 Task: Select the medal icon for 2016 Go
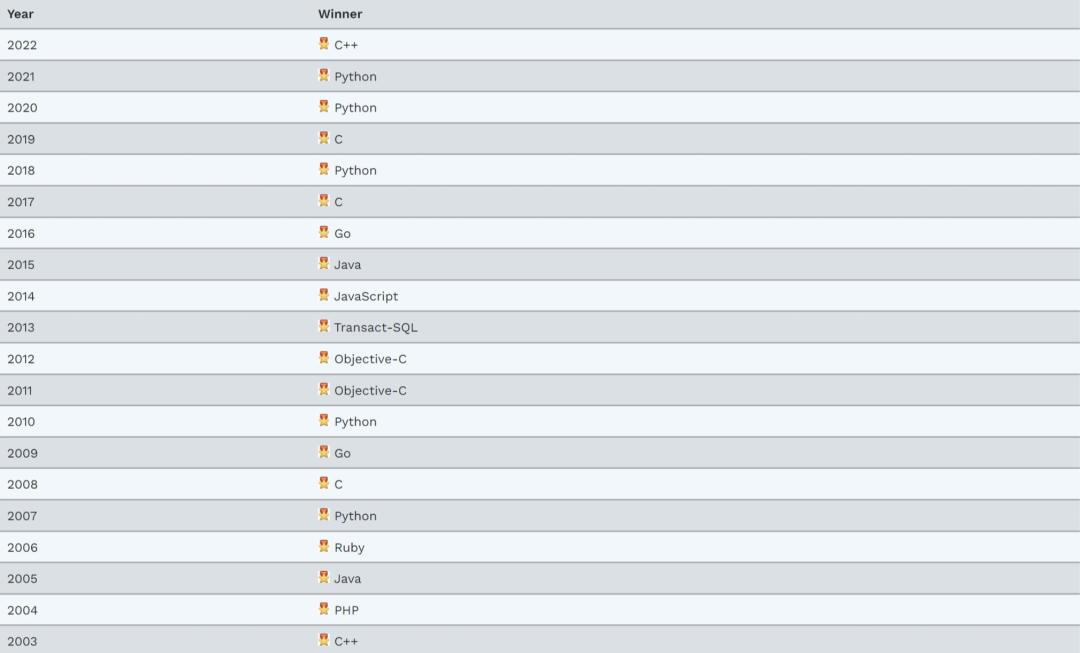[x=324, y=232]
